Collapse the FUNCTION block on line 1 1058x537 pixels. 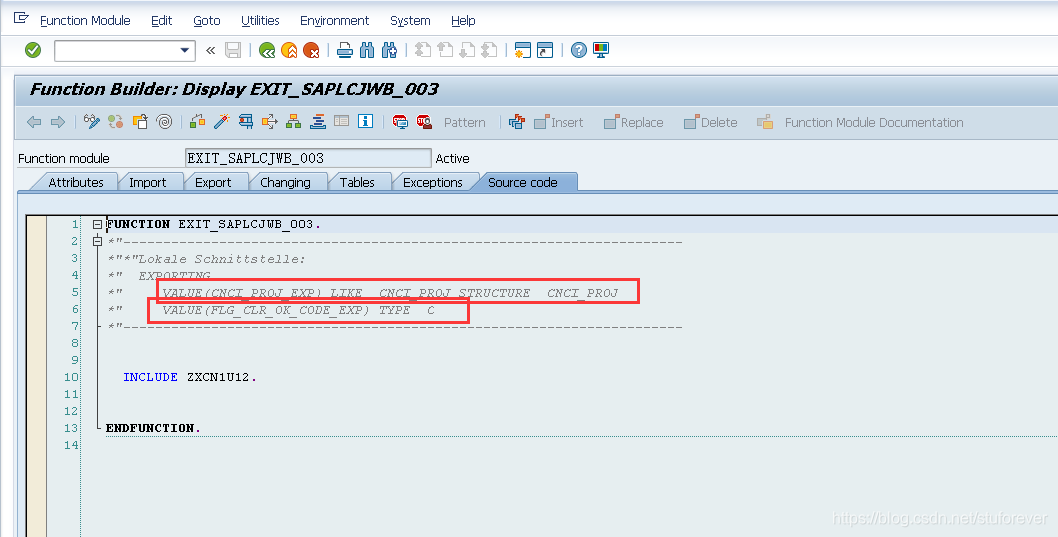tap(97, 224)
